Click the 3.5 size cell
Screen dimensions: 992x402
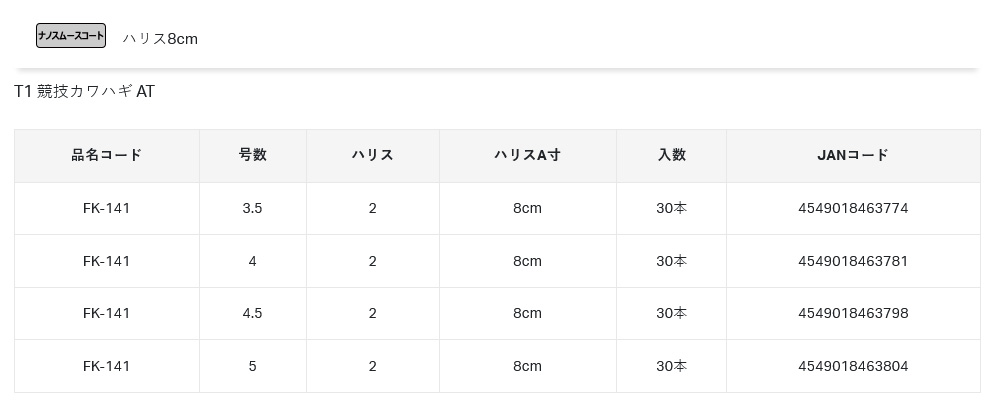(252, 208)
